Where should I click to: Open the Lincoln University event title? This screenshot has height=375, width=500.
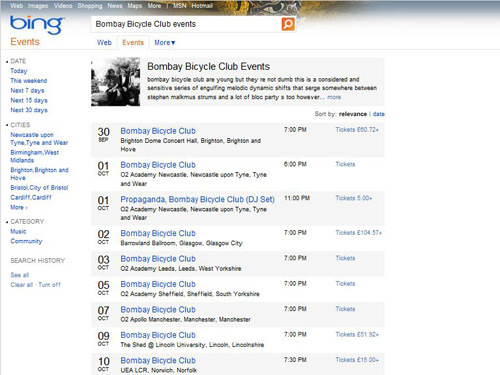pos(158,335)
